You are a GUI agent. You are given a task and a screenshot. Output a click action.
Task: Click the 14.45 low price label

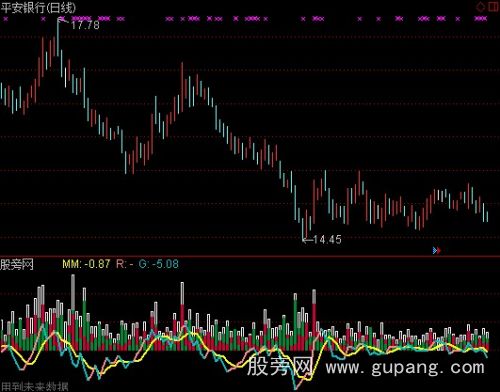pyautogui.click(x=327, y=240)
